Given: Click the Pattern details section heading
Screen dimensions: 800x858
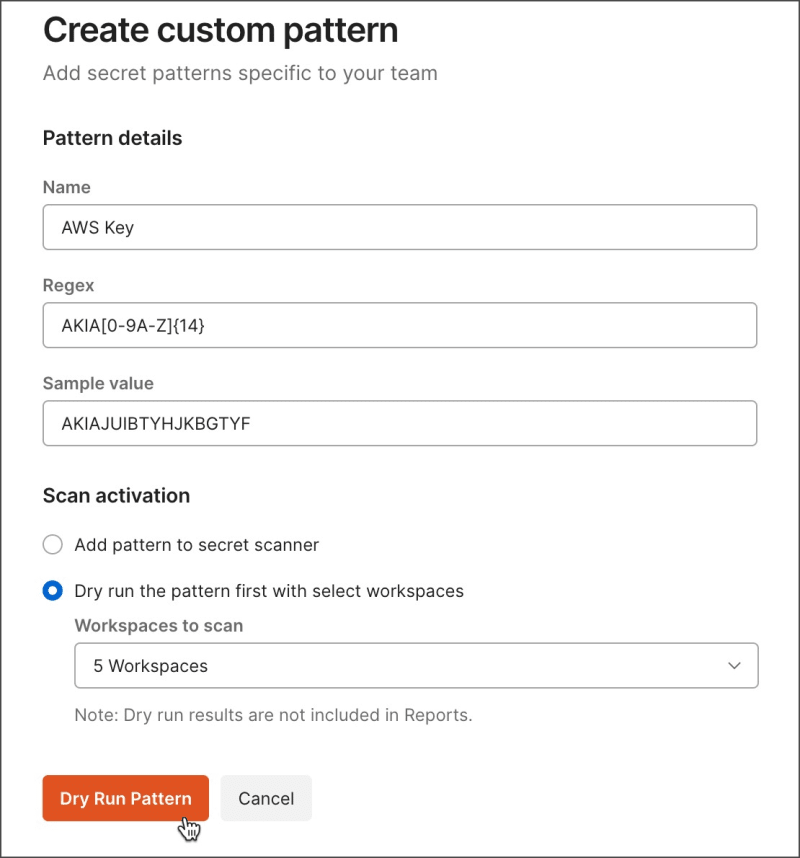Looking at the screenshot, I should (112, 138).
